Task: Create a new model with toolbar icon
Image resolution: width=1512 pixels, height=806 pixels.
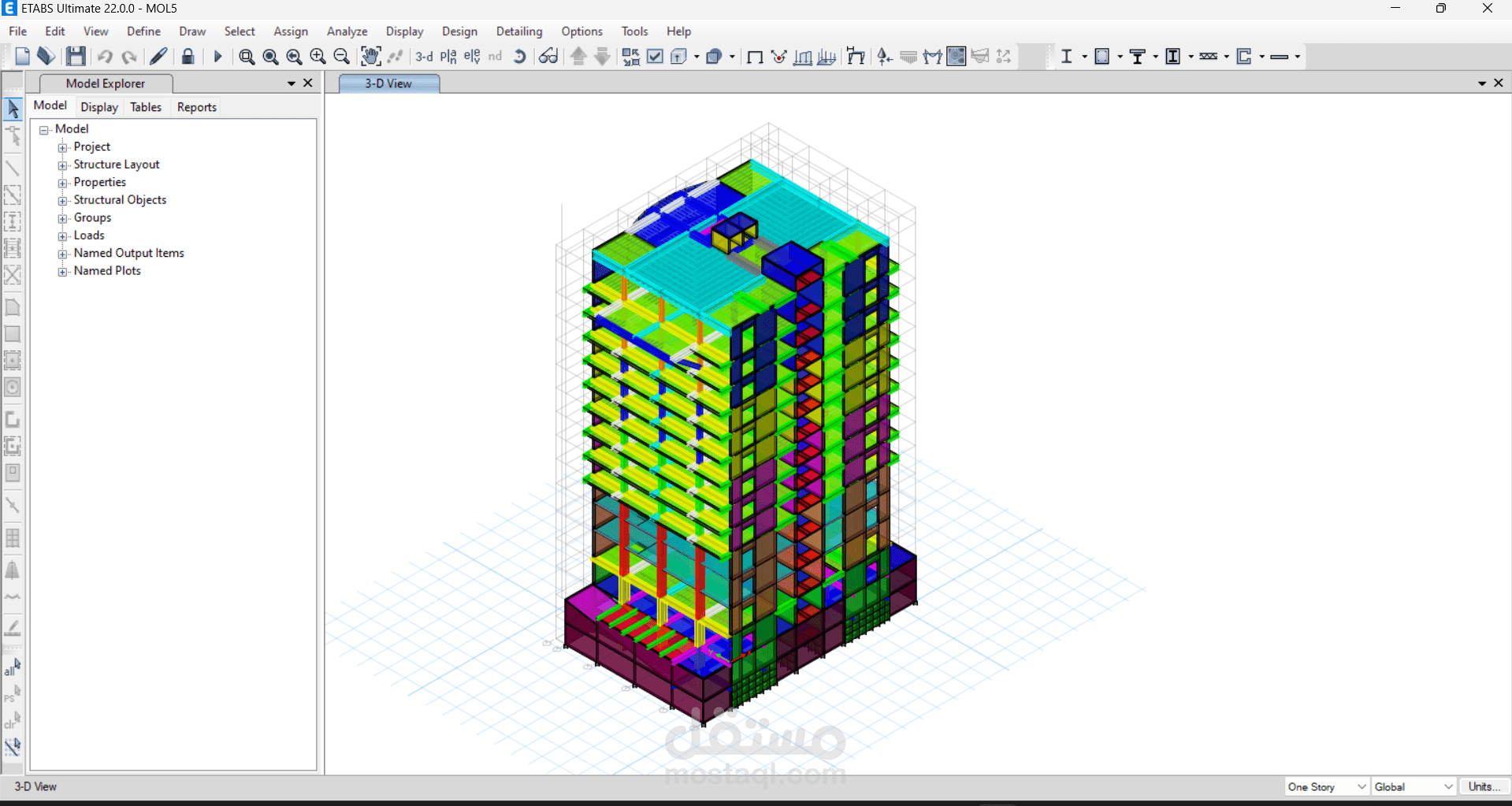Action: [22, 56]
